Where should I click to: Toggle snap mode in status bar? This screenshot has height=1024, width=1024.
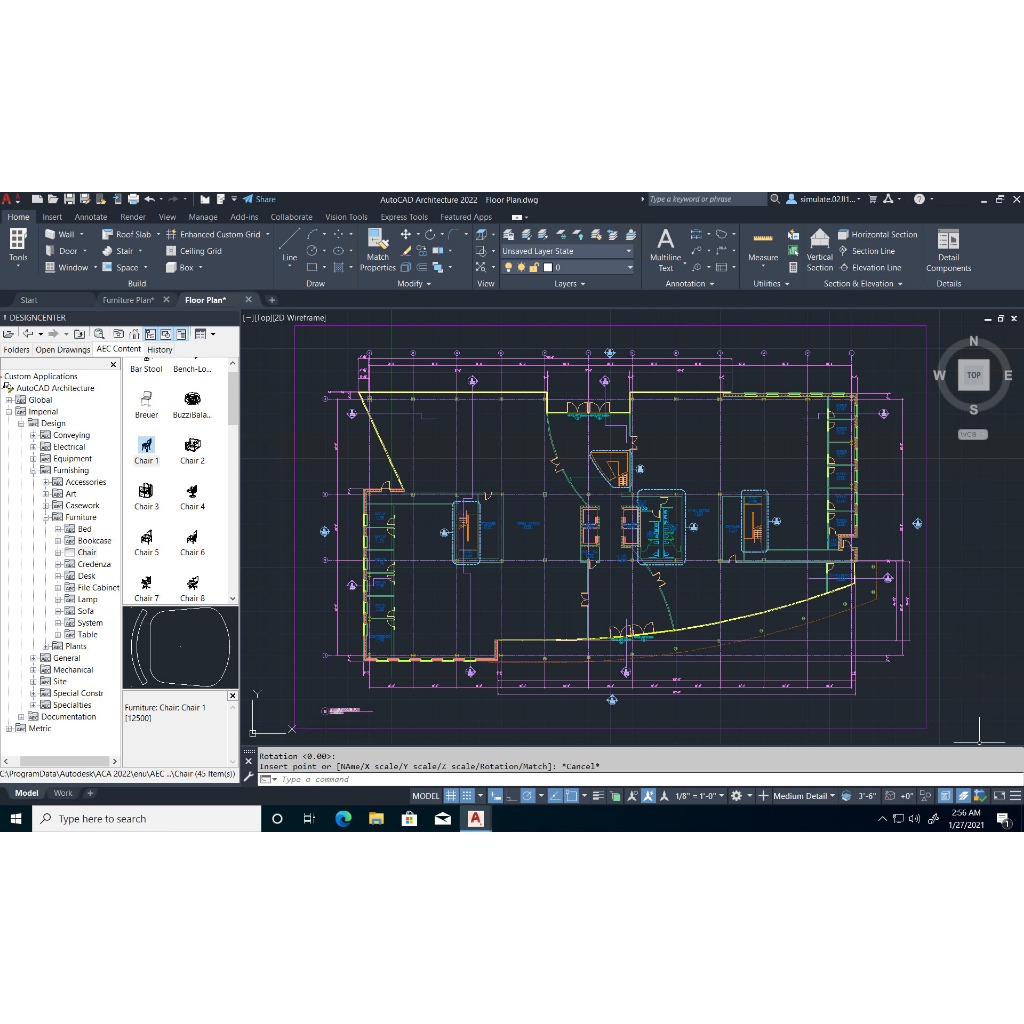coord(468,796)
